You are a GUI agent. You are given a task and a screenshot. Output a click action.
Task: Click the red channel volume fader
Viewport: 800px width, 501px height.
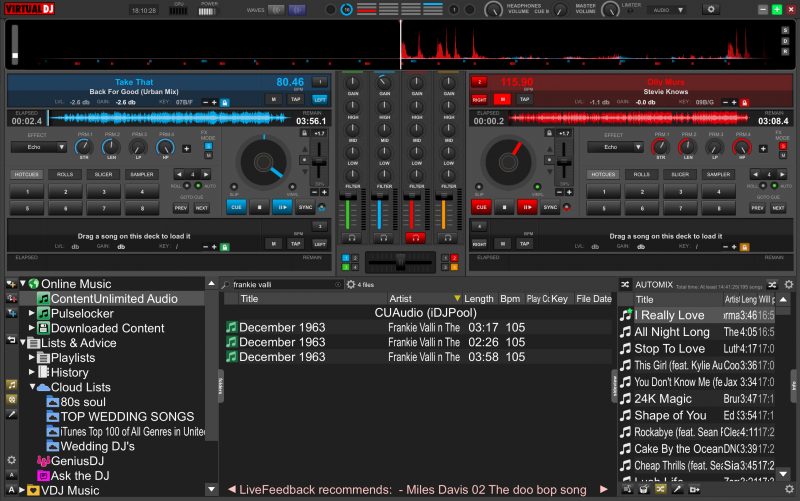[411, 196]
